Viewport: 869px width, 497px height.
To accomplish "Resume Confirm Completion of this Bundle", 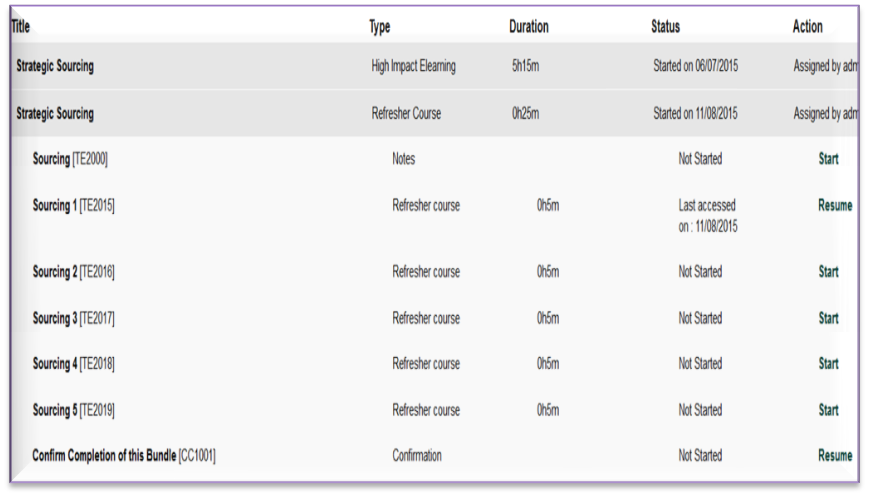I will click(x=835, y=456).
